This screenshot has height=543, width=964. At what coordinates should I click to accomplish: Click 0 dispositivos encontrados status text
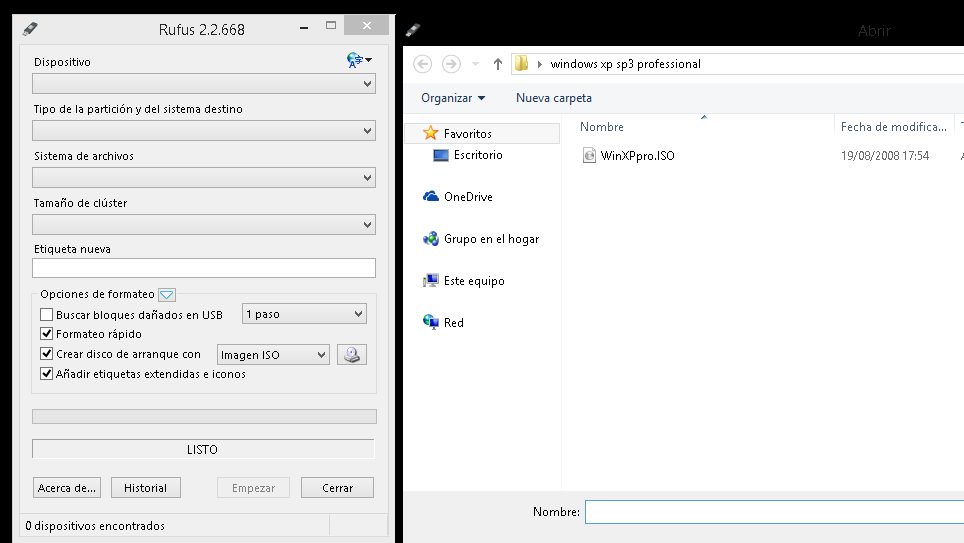point(95,526)
